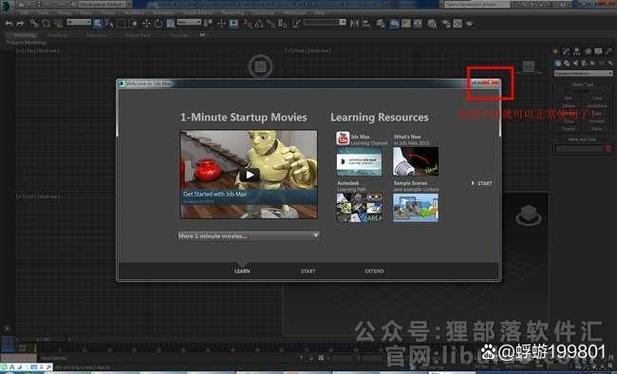Viewport: 617px width, 374px height.
Task: Activate the Select and Link tool
Action: tap(34, 24)
